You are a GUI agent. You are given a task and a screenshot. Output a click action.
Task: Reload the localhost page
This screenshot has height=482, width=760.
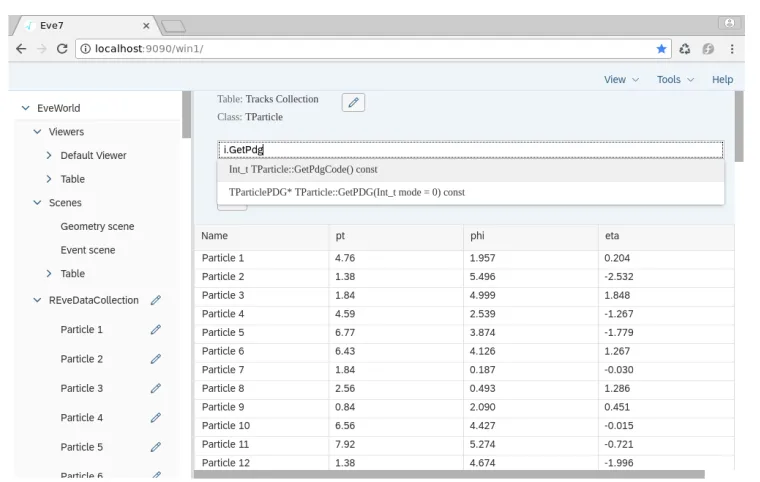click(62, 48)
